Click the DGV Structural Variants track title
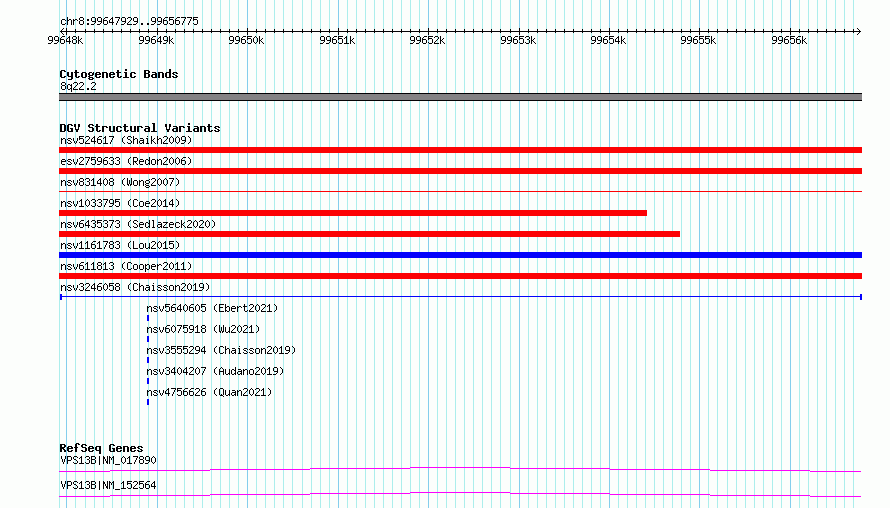890x508 pixels. point(140,128)
